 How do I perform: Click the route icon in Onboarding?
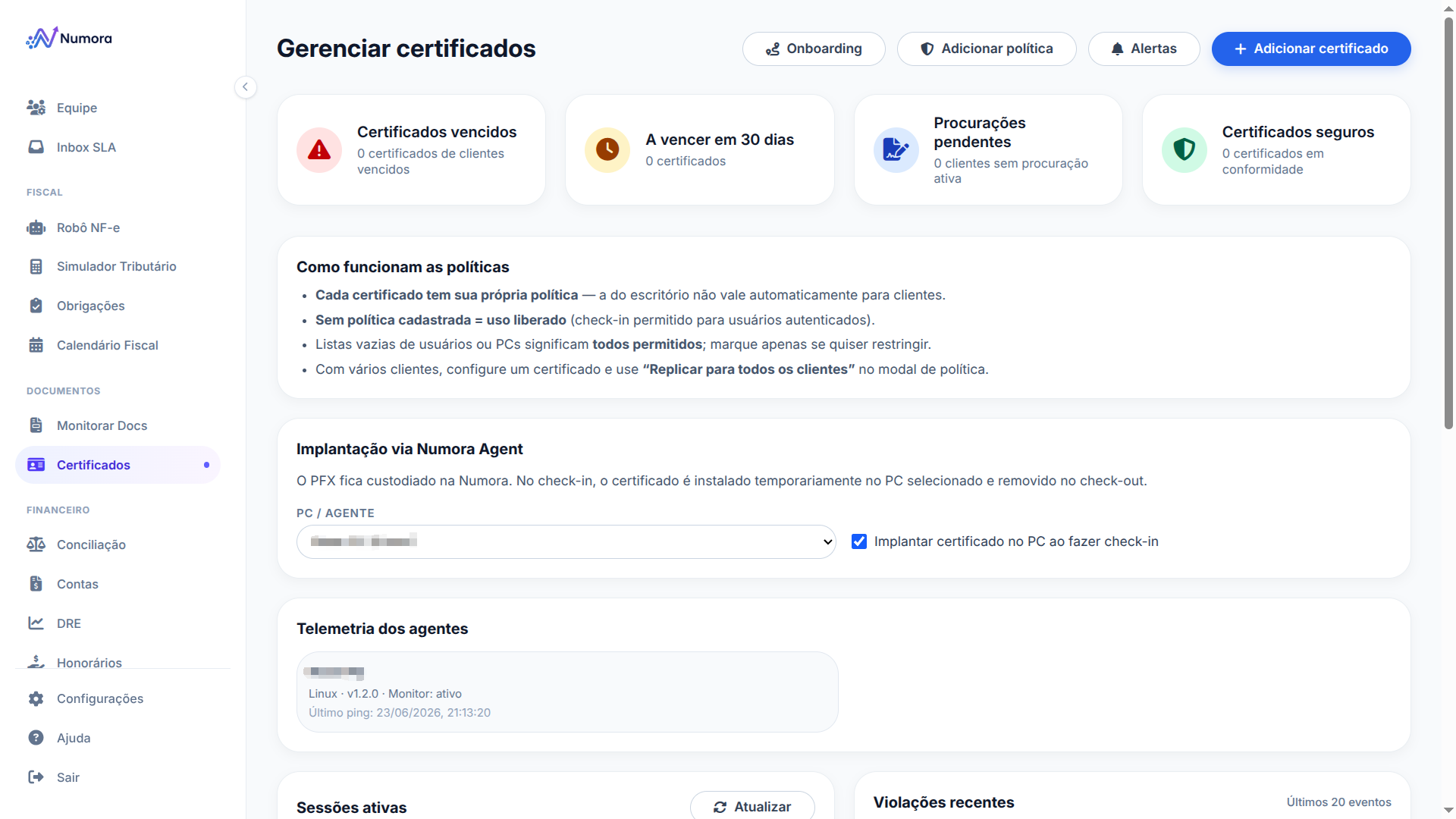click(772, 49)
